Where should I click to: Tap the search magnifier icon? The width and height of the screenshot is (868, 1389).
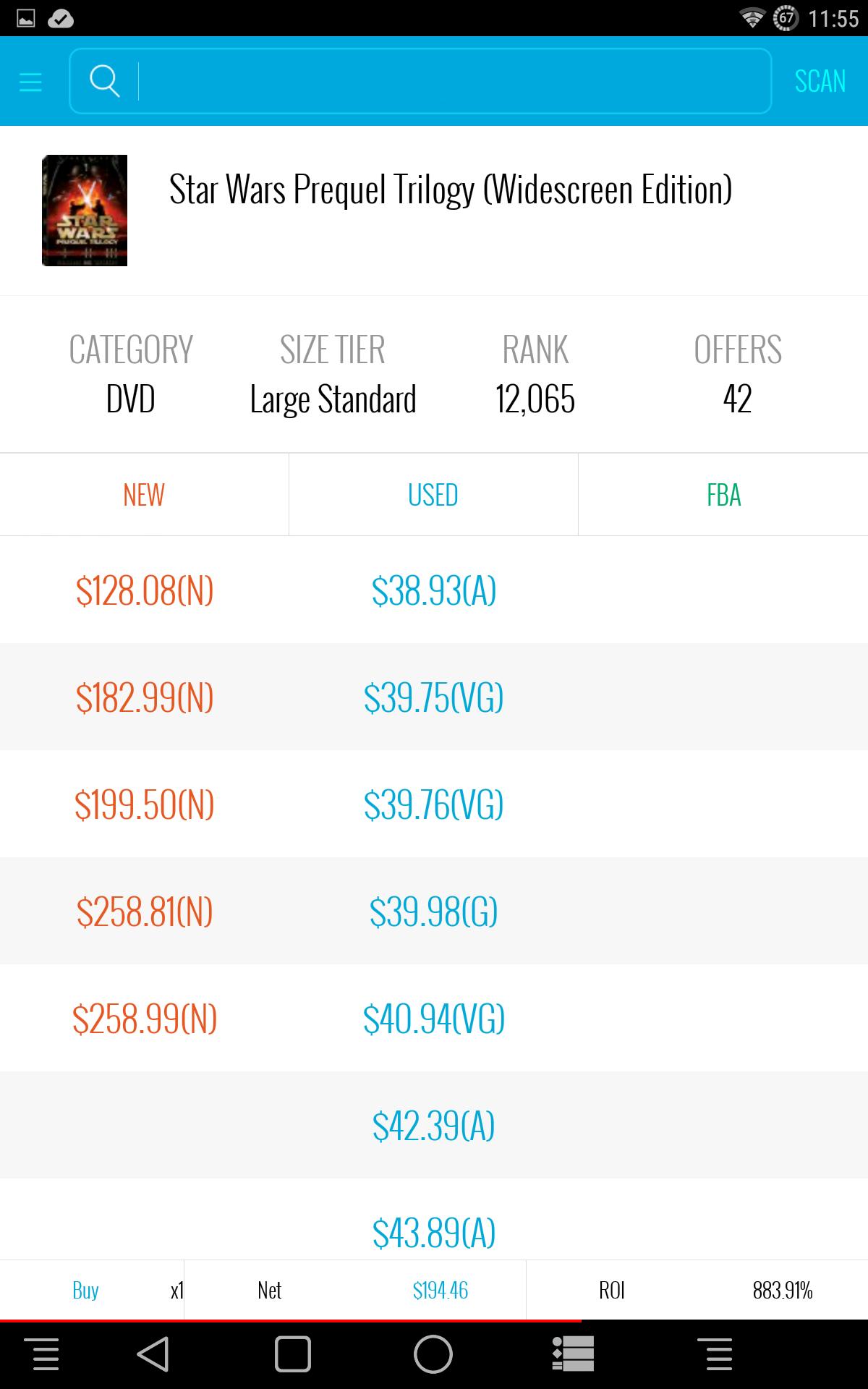[104, 81]
